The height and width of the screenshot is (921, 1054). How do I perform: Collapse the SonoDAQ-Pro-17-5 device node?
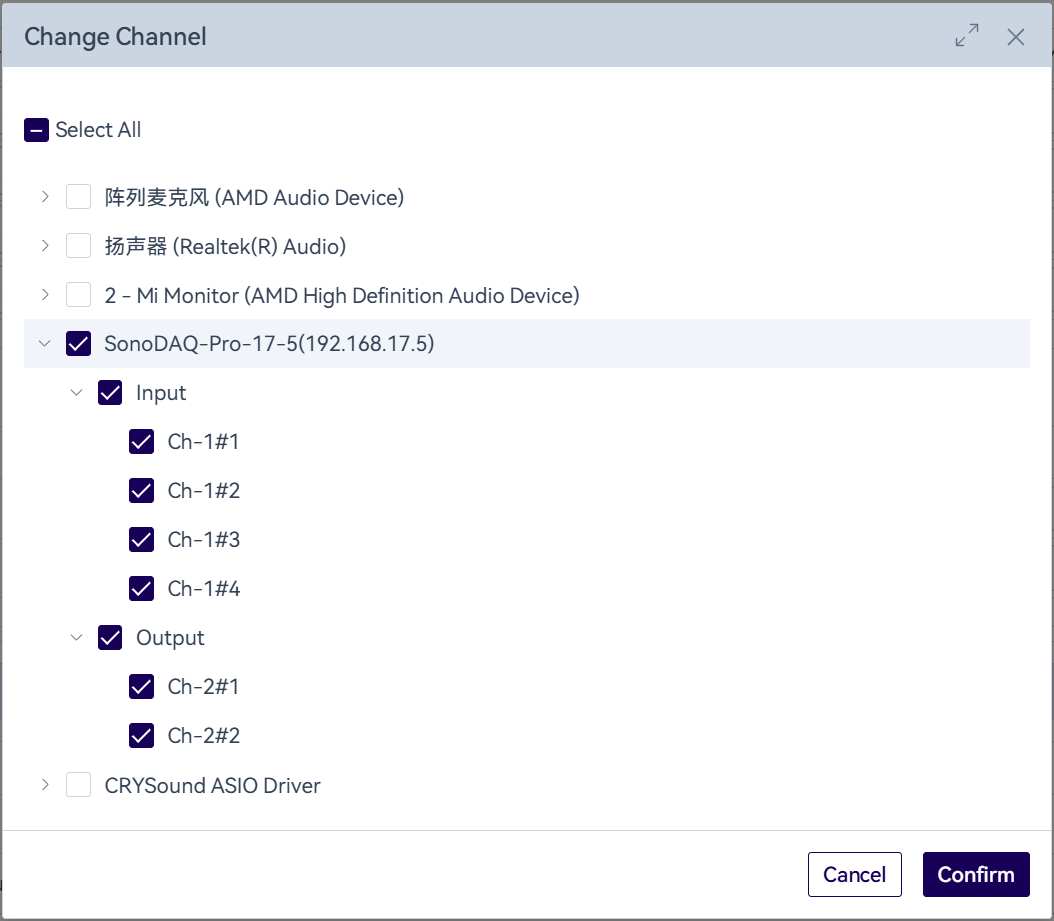(x=45, y=344)
